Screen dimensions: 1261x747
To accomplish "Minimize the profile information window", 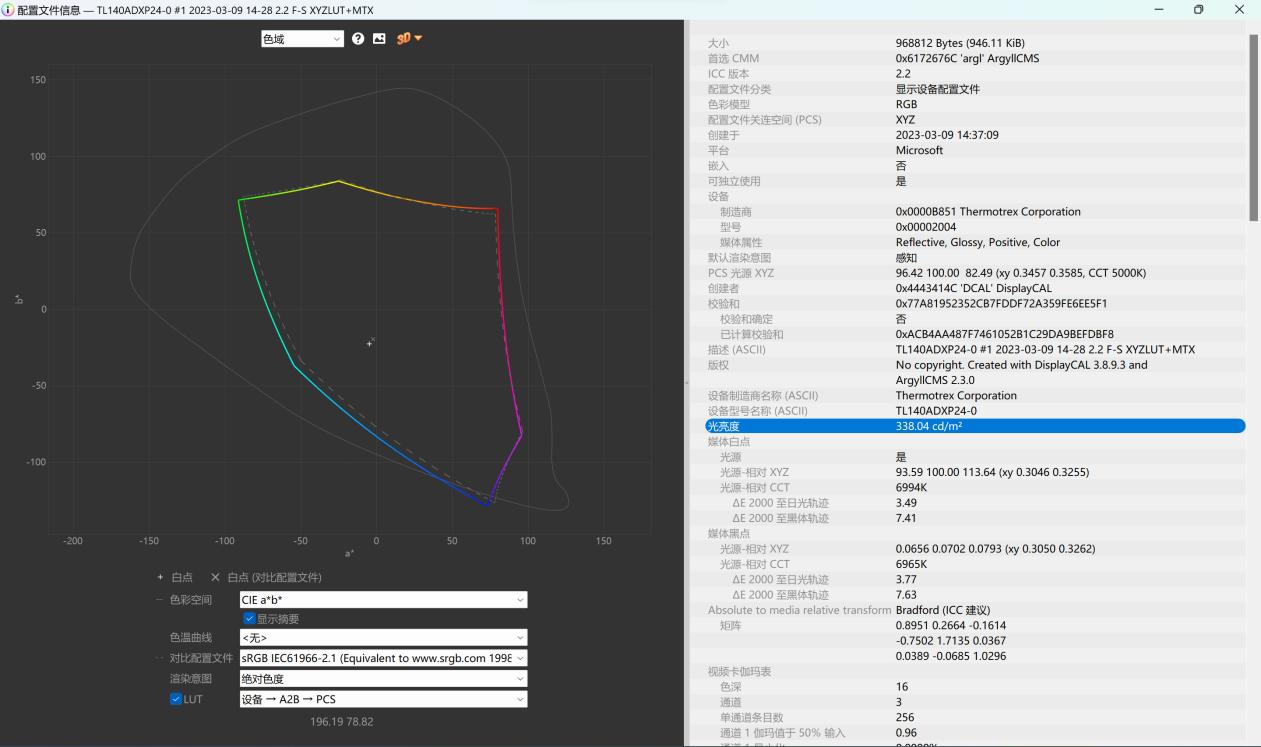I will [x=1159, y=9].
